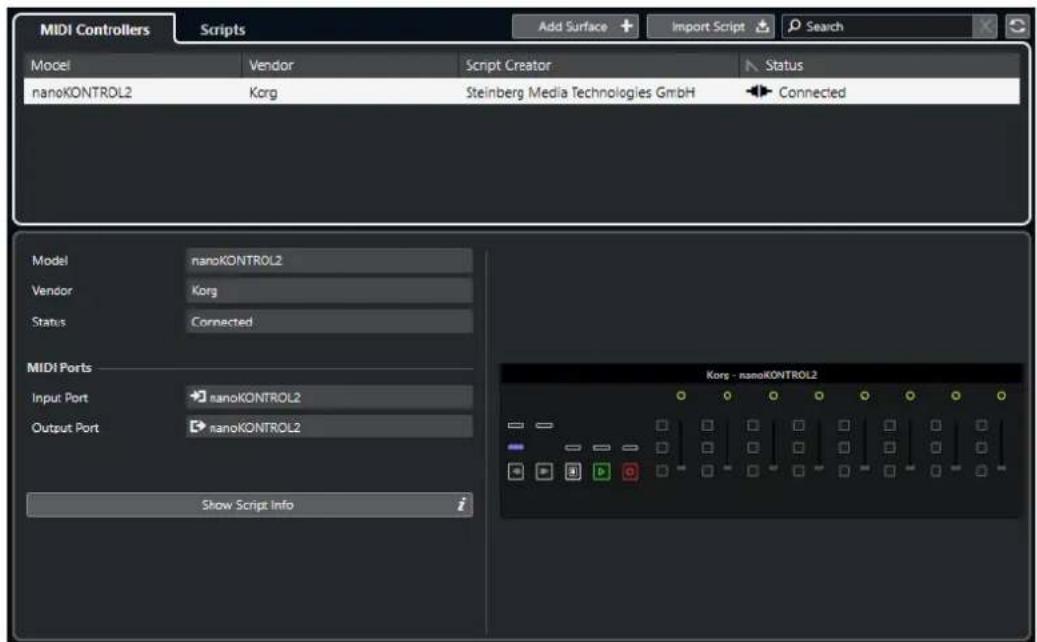The width and height of the screenshot is (1037, 642).
Task: Click the Script Creator column header
Action: [598, 65]
